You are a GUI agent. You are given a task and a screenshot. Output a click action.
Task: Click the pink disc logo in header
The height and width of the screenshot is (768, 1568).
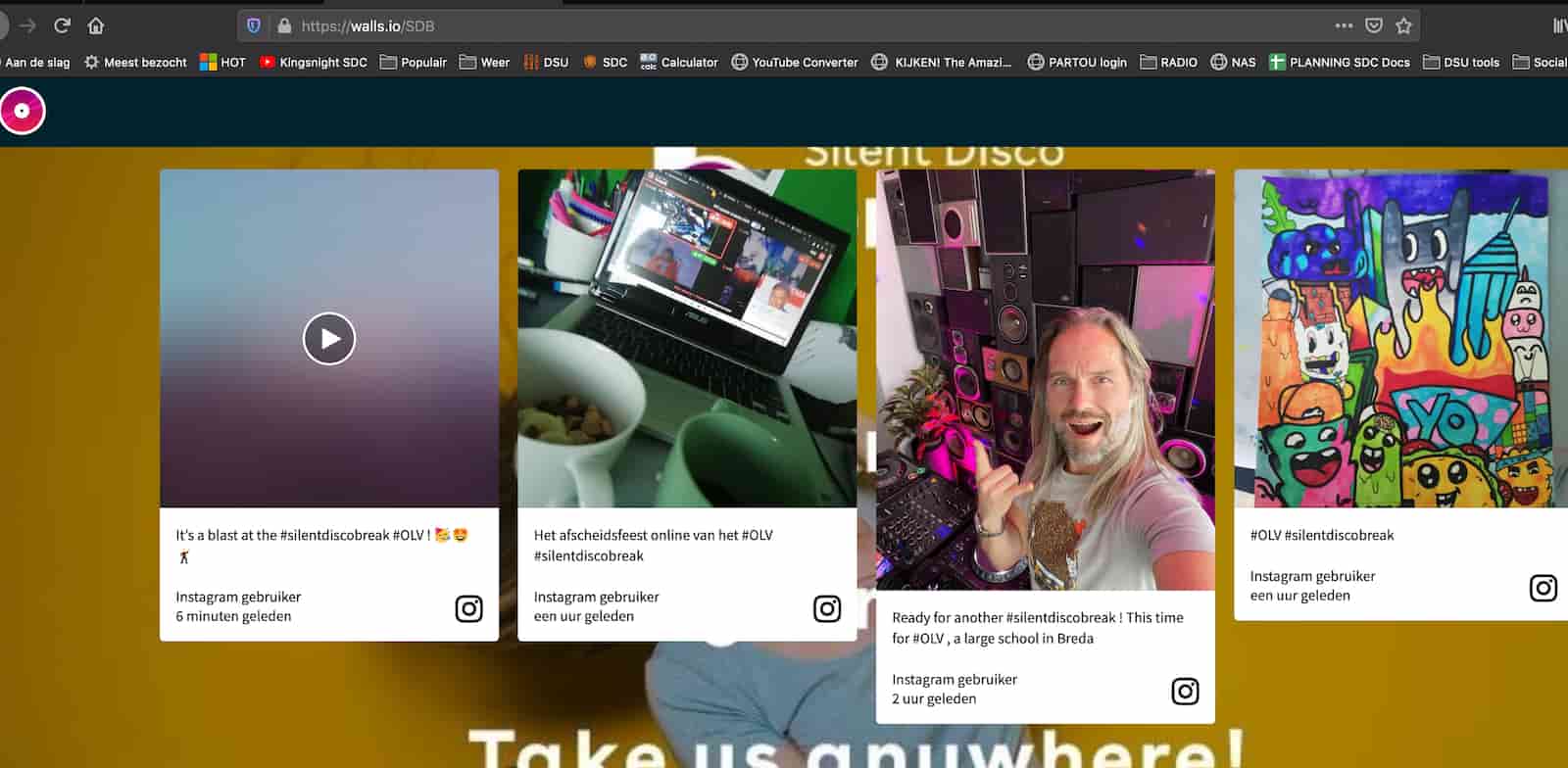22,111
